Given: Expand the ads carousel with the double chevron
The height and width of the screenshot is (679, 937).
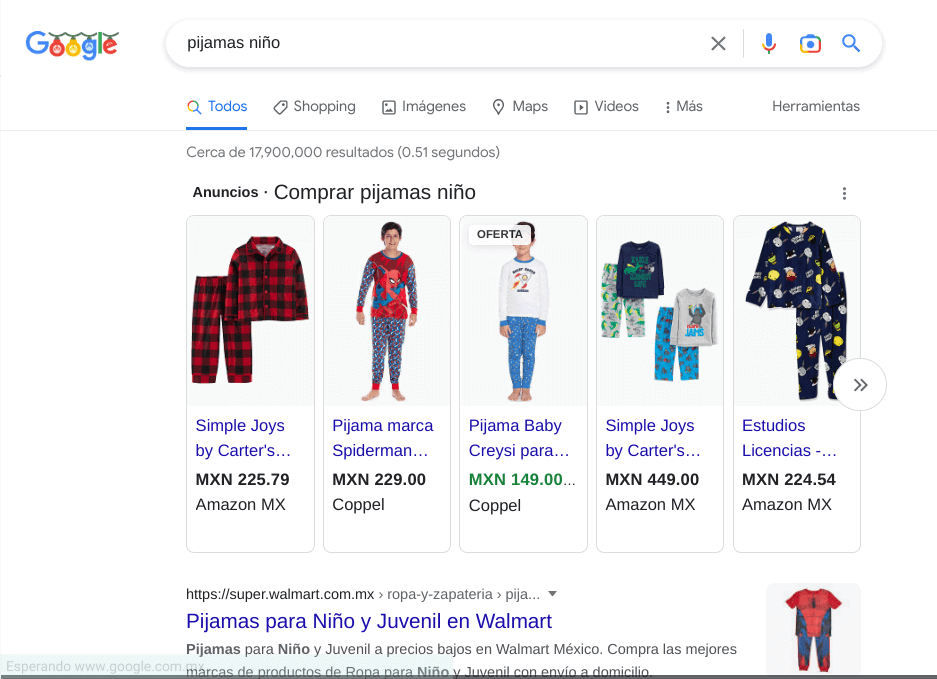Looking at the screenshot, I should [859, 384].
